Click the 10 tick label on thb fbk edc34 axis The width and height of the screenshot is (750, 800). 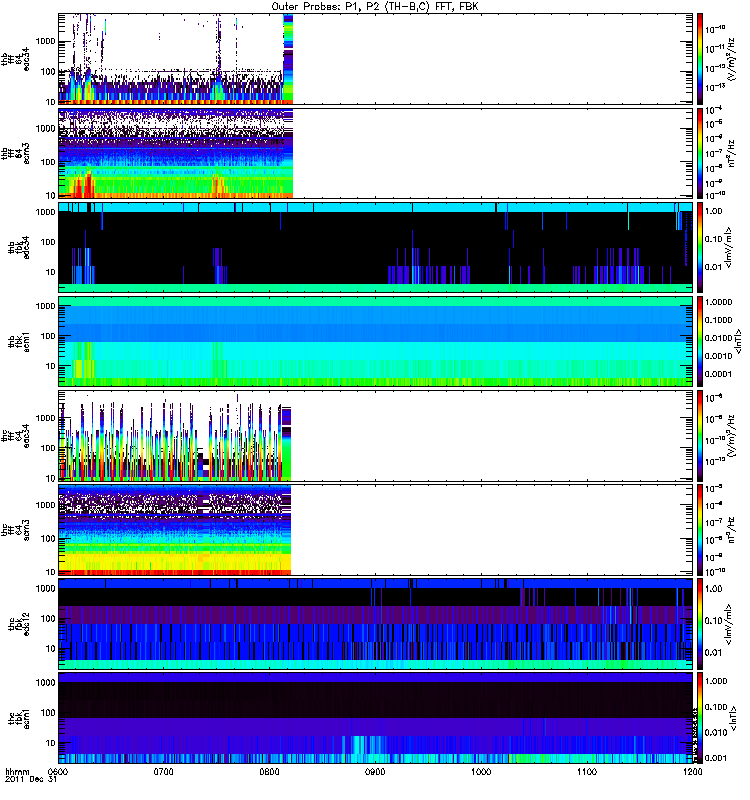(51, 272)
